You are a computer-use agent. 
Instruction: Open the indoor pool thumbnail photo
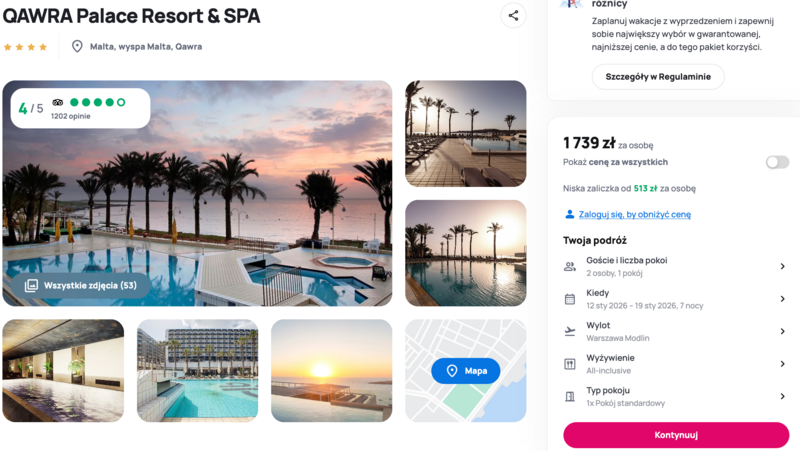pyautogui.click(x=63, y=370)
